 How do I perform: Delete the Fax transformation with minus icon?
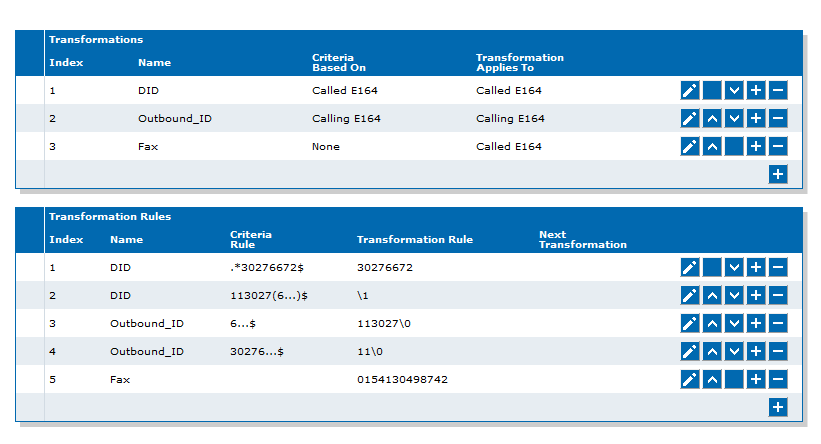[x=778, y=146]
